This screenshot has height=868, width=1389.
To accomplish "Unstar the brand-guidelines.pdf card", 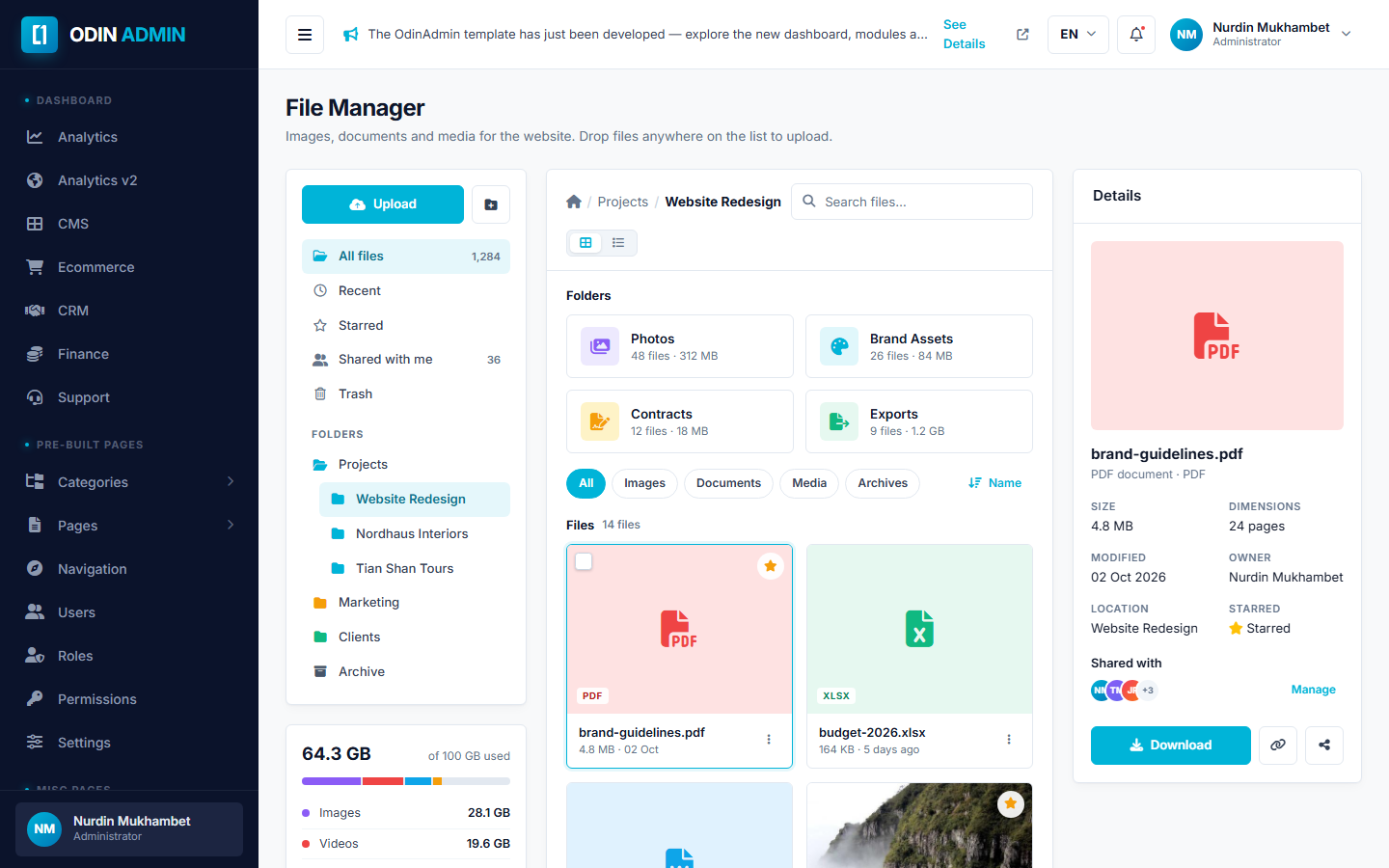I will point(770,566).
